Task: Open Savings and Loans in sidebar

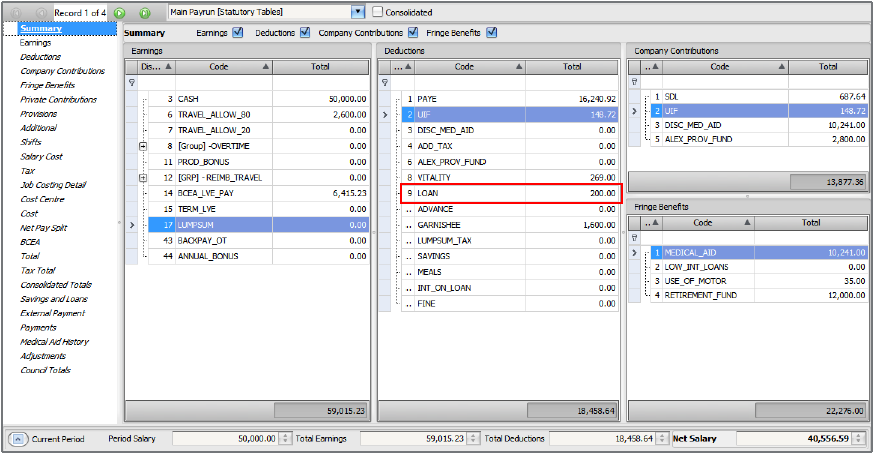Action: tap(54, 299)
